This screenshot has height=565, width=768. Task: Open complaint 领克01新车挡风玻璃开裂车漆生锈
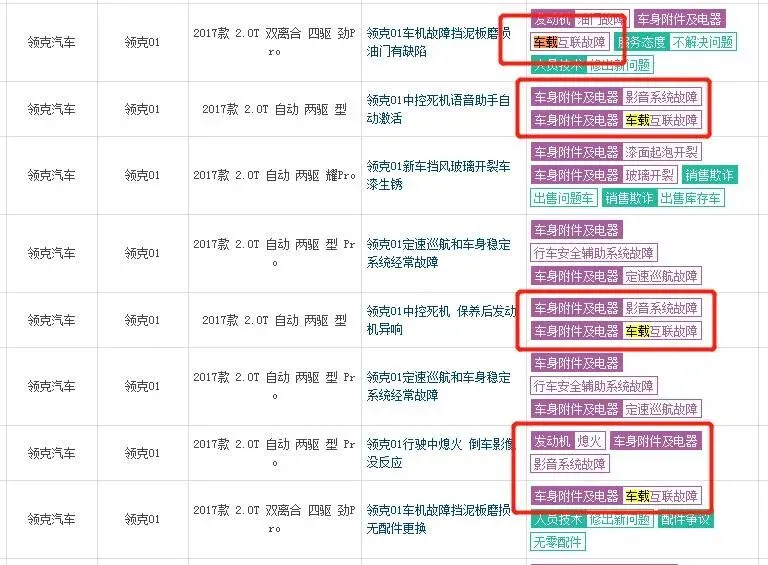[x=438, y=175]
